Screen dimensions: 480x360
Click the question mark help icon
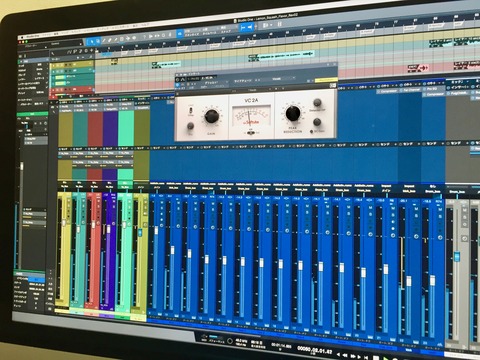click(145, 37)
